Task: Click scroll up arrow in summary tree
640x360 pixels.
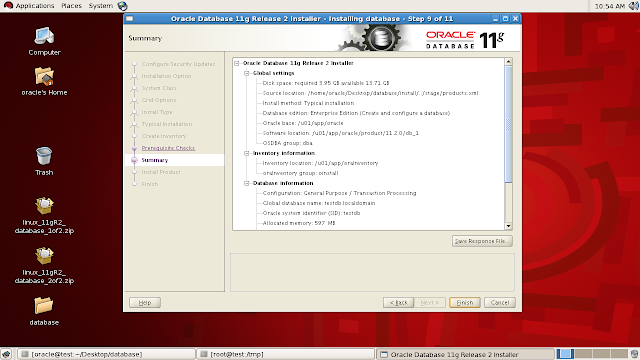Action: click(508, 62)
